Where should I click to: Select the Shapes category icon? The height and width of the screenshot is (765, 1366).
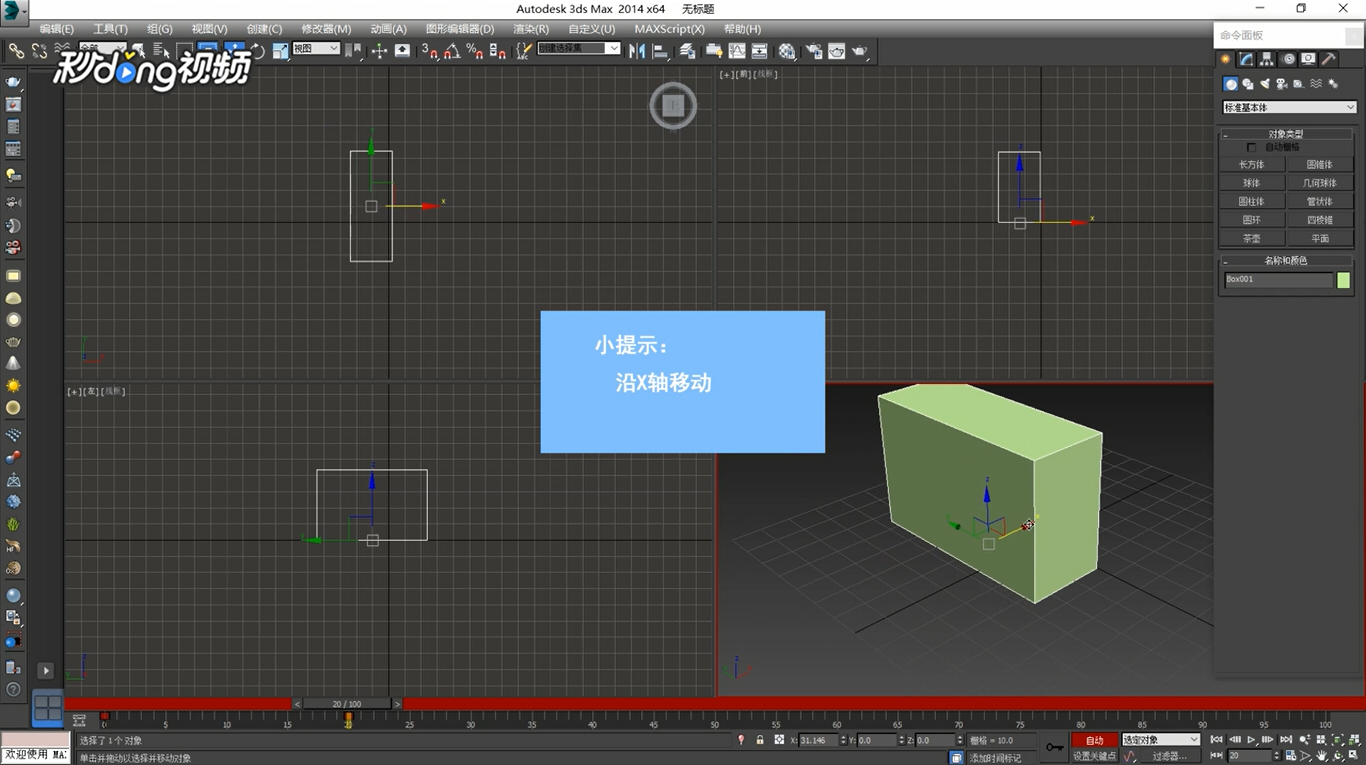(x=1248, y=84)
